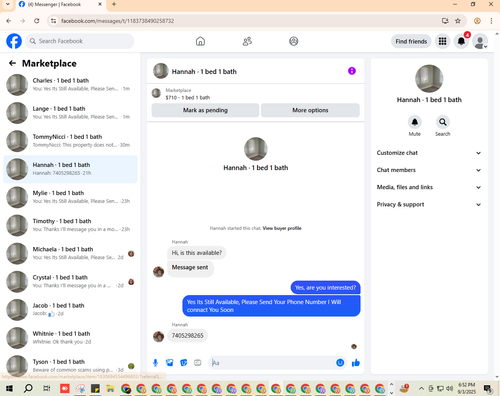The width and height of the screenshot is (500, 396).
Task: Open Crystal - 1 bed 1 bath conversation
Action: tap(70, 281)
